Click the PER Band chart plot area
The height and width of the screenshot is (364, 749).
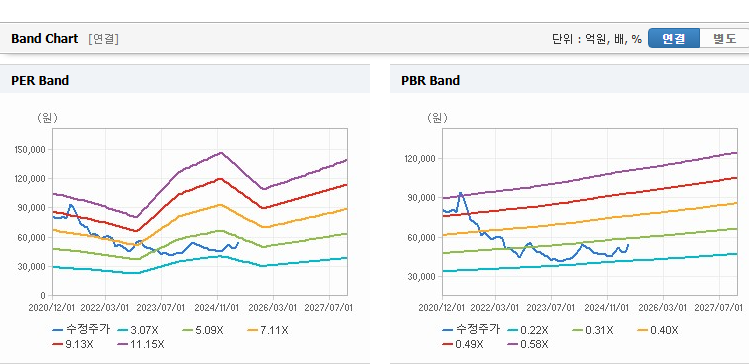200,212
